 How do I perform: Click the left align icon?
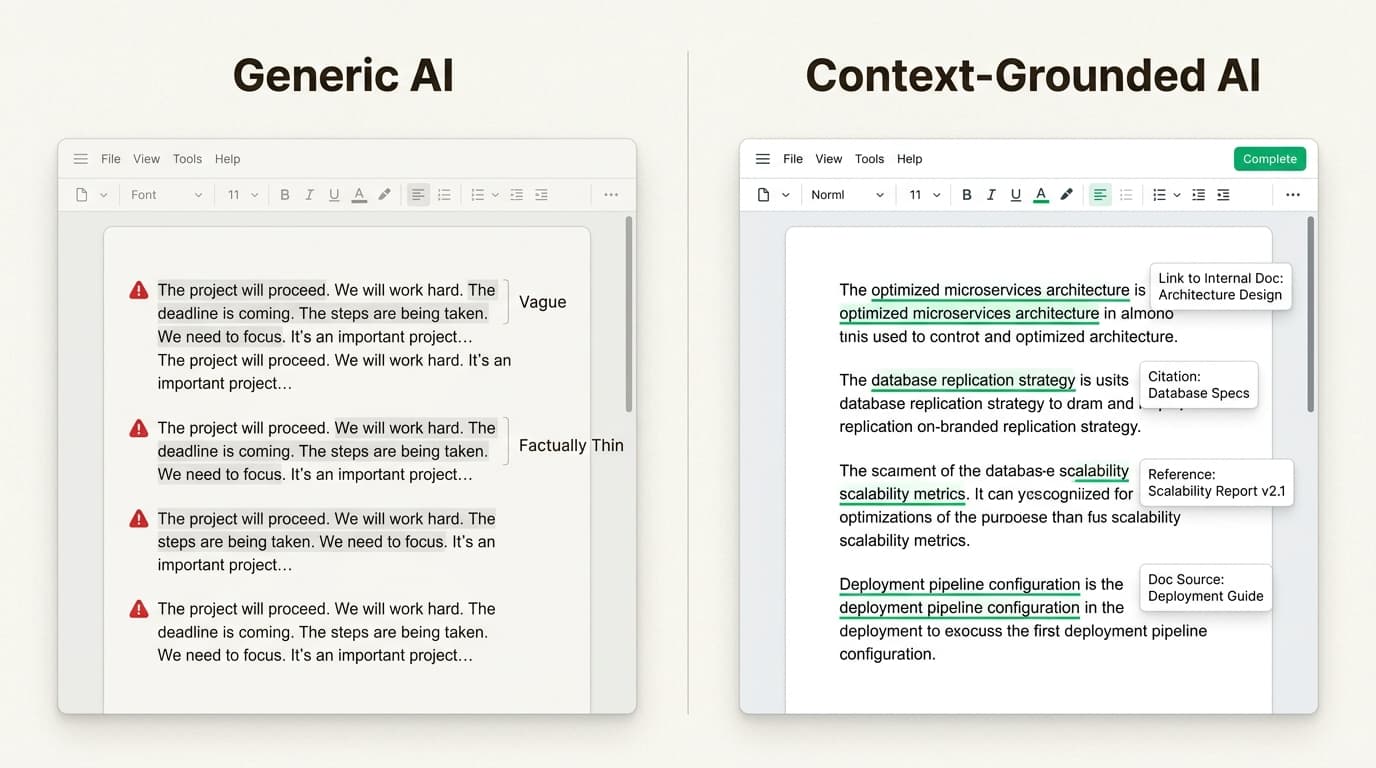[418, 194]
